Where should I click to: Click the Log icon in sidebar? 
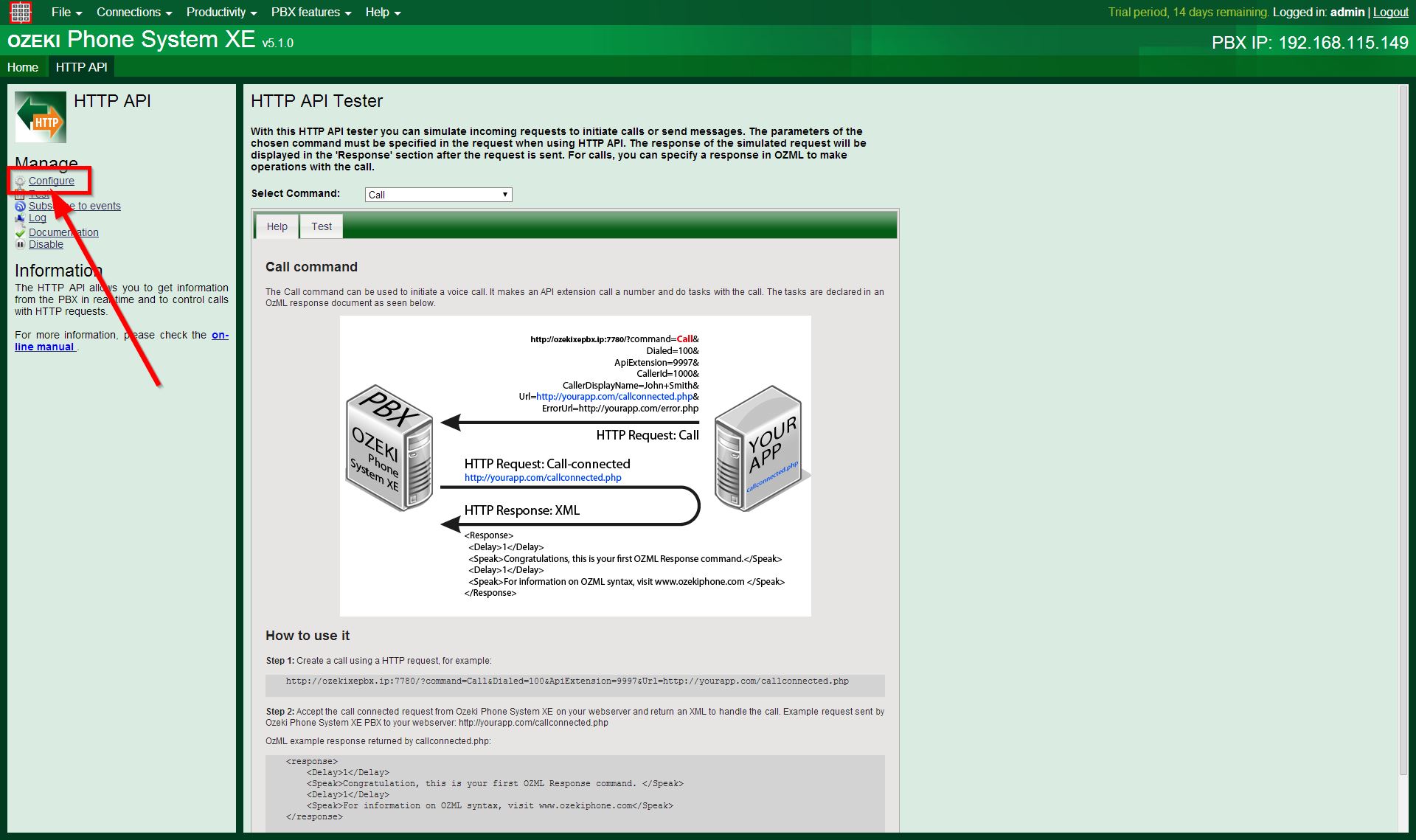tap(21, 217)
